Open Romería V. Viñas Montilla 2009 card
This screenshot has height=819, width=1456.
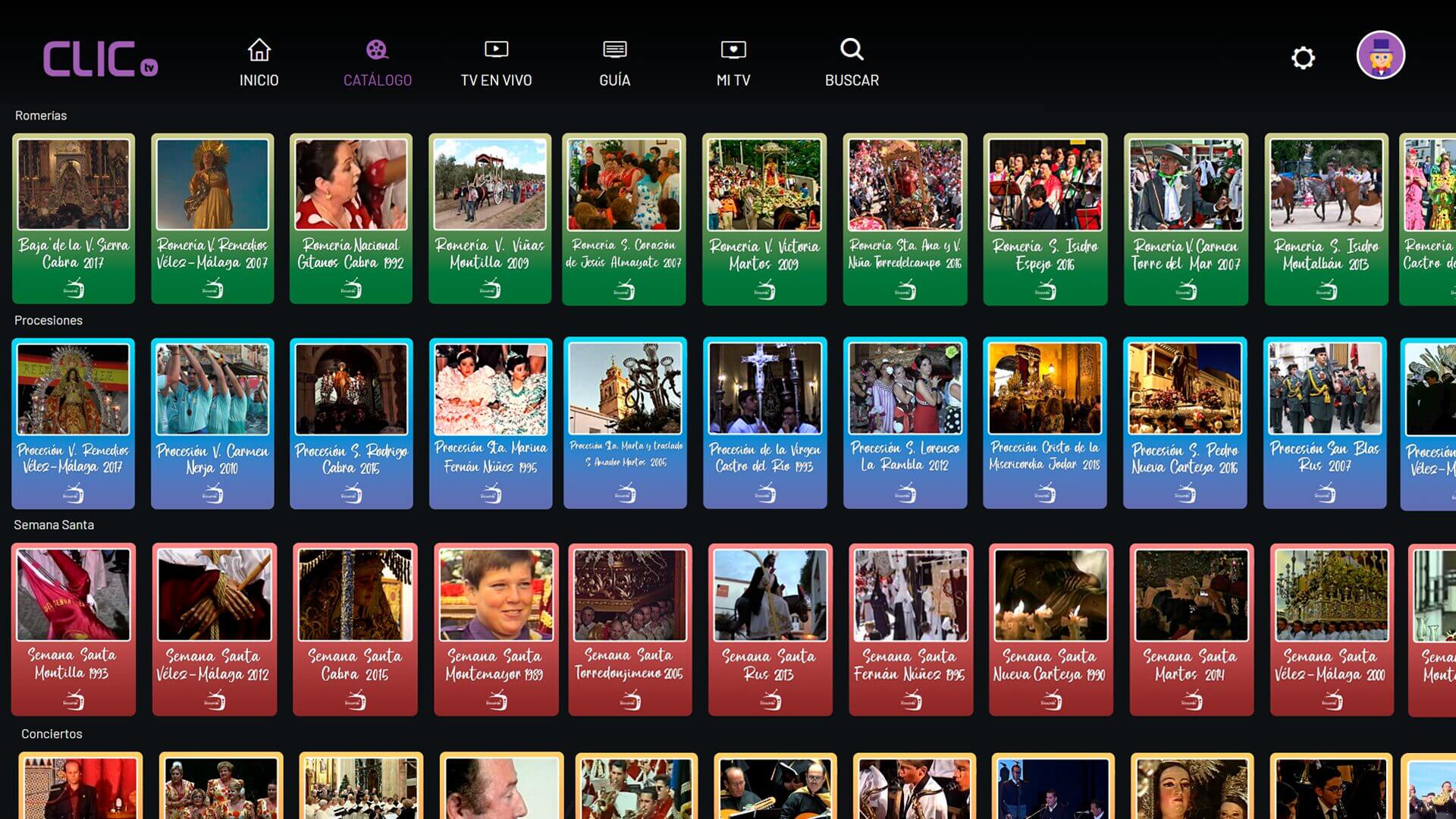[x=490, y=218]
